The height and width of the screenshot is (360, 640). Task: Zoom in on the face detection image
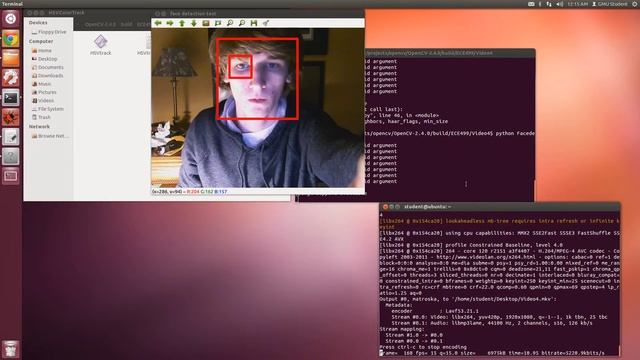click(x=230, y=23)
